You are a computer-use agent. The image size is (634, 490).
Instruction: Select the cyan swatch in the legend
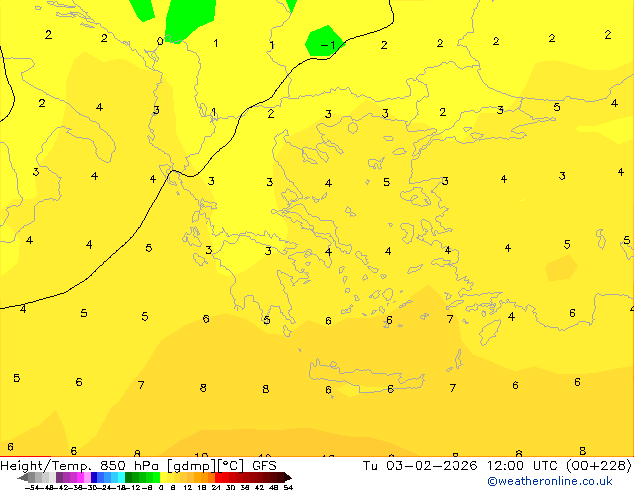[x=121, y=477]
